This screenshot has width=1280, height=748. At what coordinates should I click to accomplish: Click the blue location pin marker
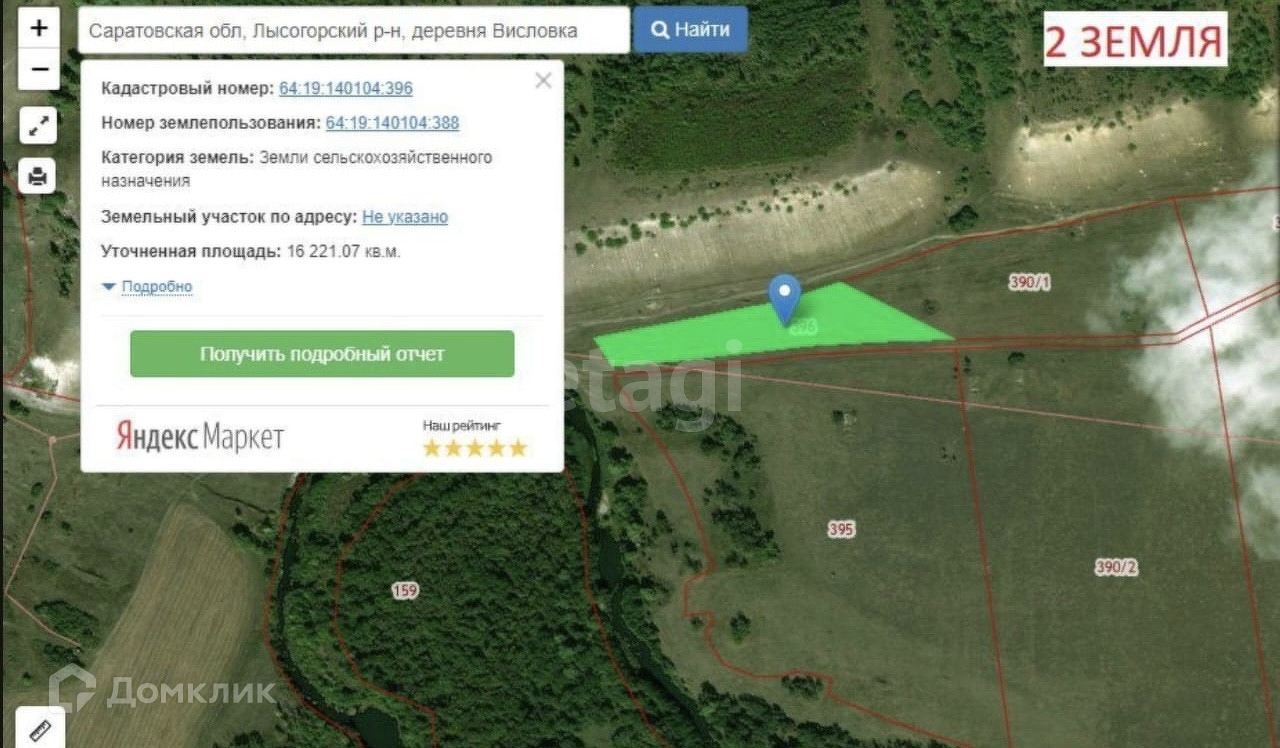pyautogui.click(x=784, y=299)
